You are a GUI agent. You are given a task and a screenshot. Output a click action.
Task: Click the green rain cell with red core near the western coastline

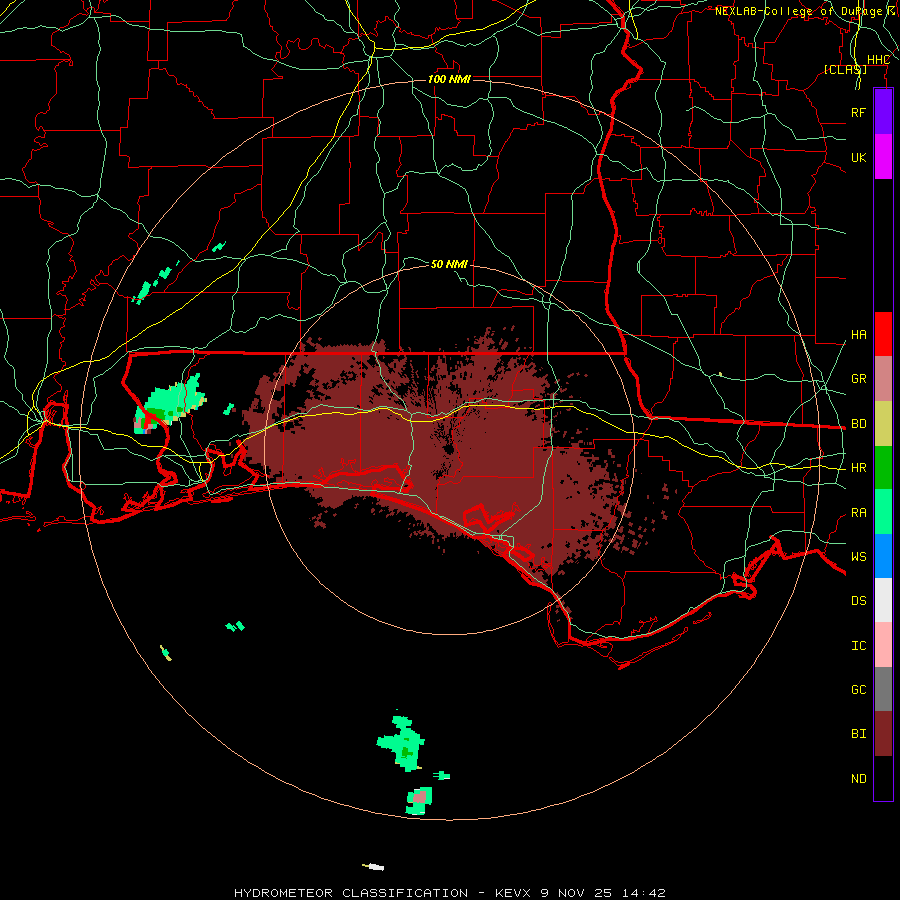[x=169, y=404]
